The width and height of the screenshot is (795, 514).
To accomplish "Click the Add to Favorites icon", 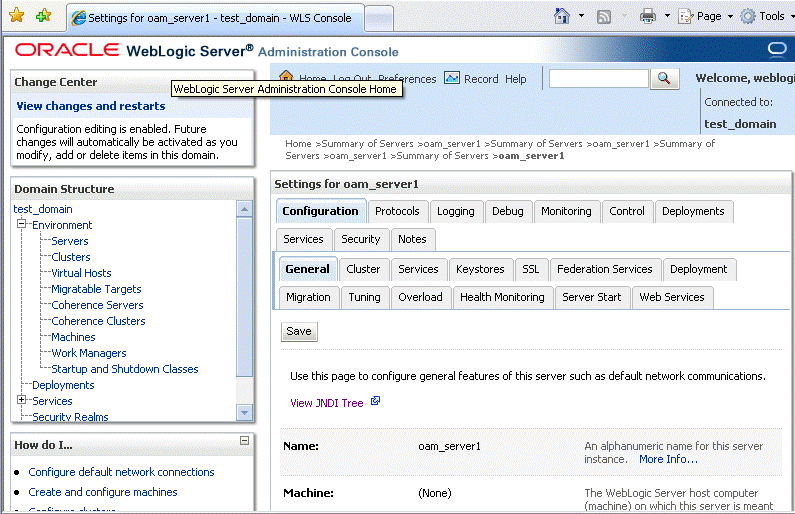I will pyautogui.click(x=44, y=16).
